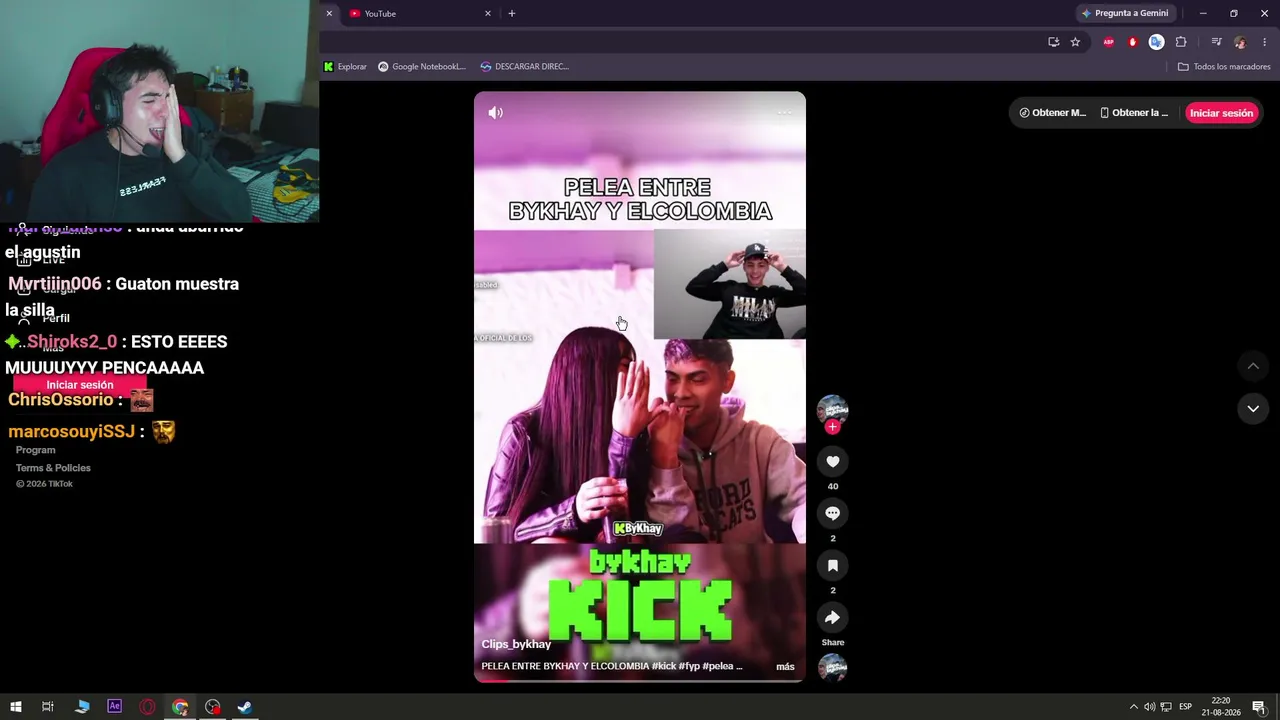The width and height of the screenshot is (1280, 720).
Task: Click the Share arrow icon
Action: (x=832, y=617)
